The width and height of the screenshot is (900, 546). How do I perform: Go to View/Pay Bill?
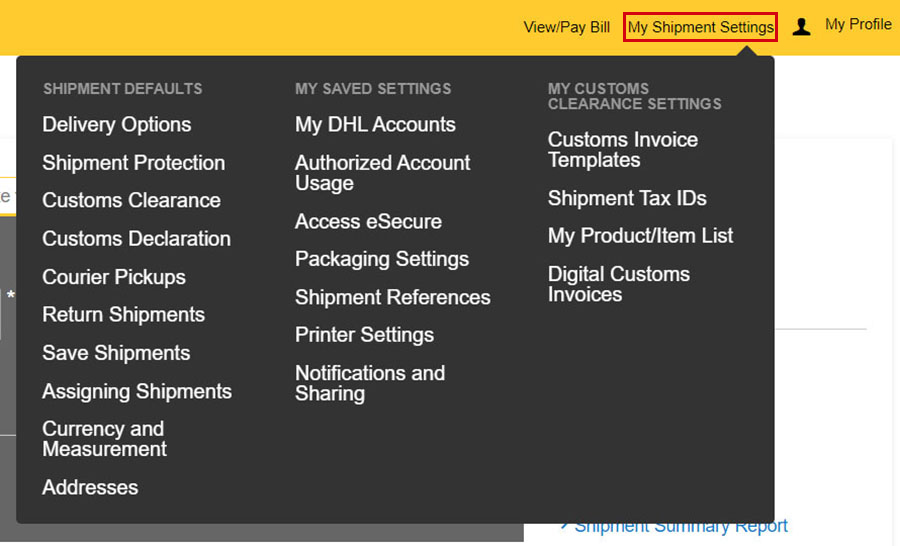[x=567, y=27]
